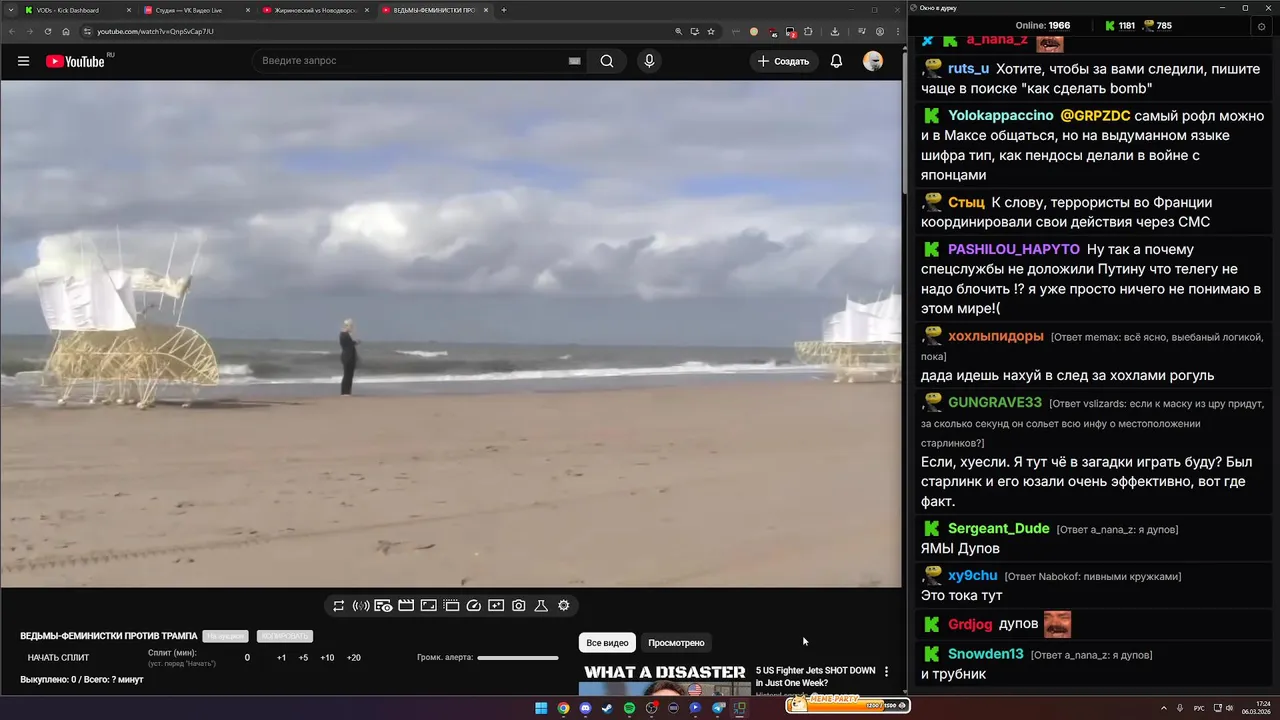Open the new tab plus button in Chrome
The width and height of the screenshot is (1280, 720).
click(503, 10)
